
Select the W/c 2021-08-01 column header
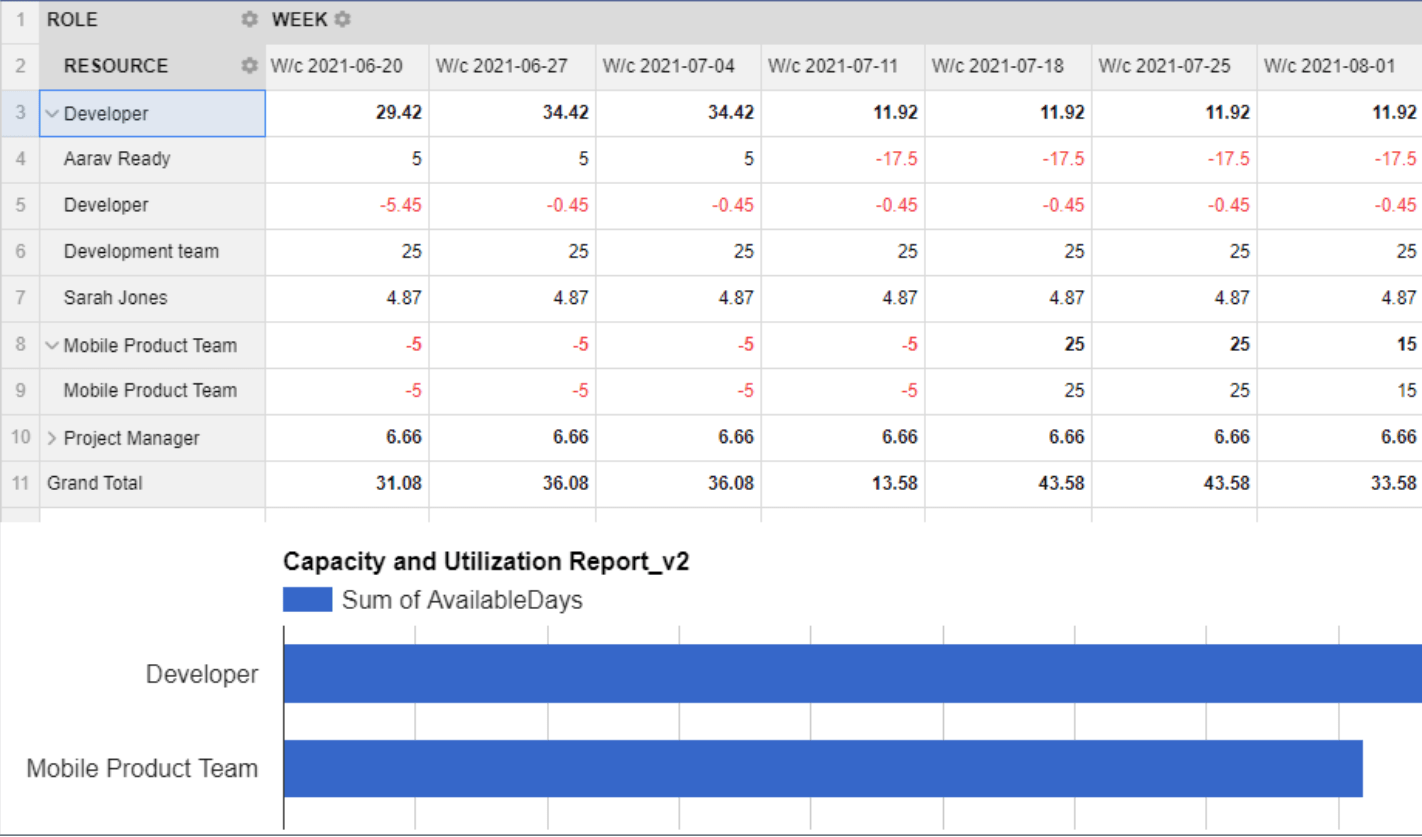tap(1340, 66)
